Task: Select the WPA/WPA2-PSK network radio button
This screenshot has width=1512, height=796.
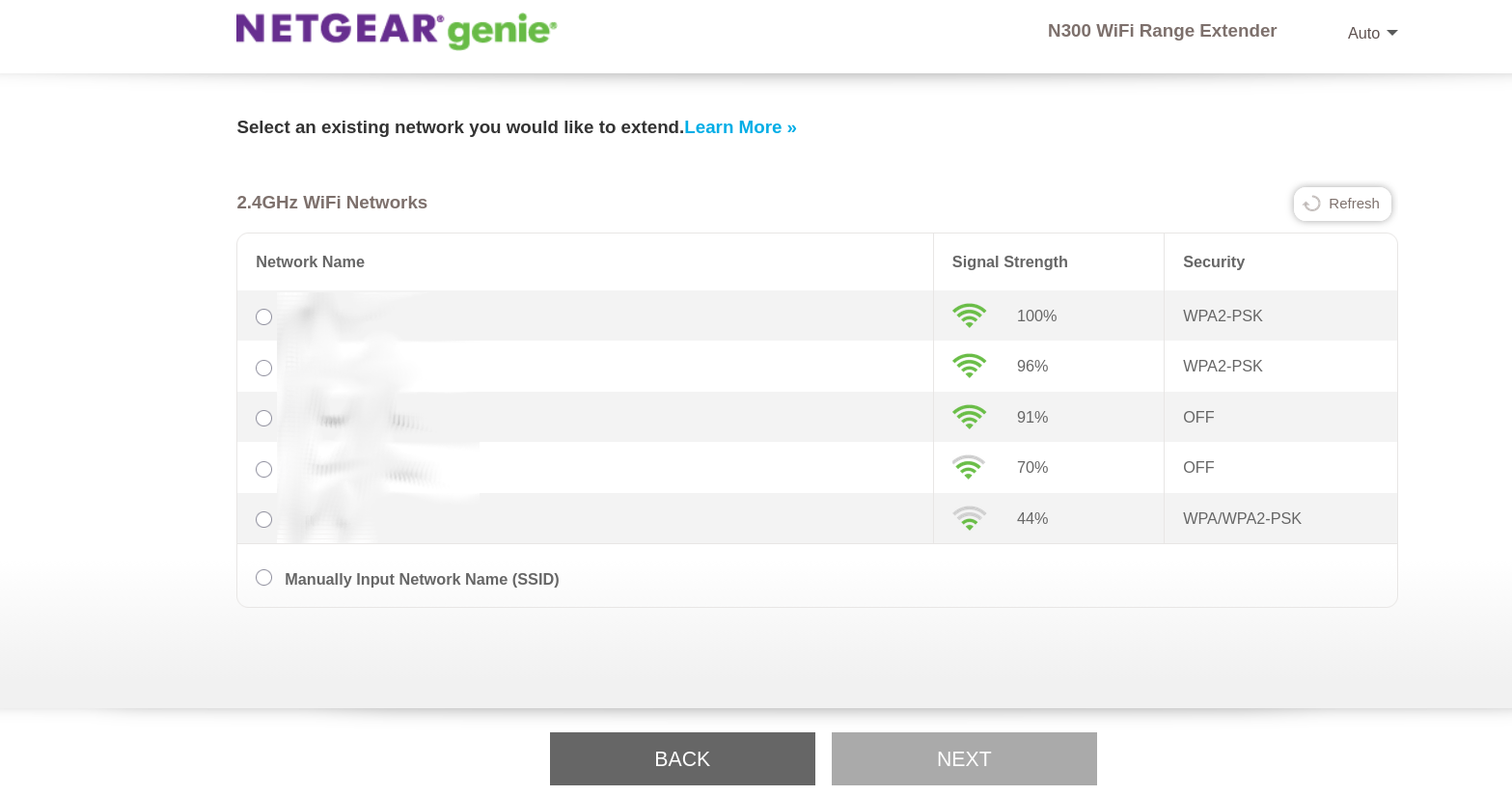Action: pyautogui.click(x=263, y=519)
